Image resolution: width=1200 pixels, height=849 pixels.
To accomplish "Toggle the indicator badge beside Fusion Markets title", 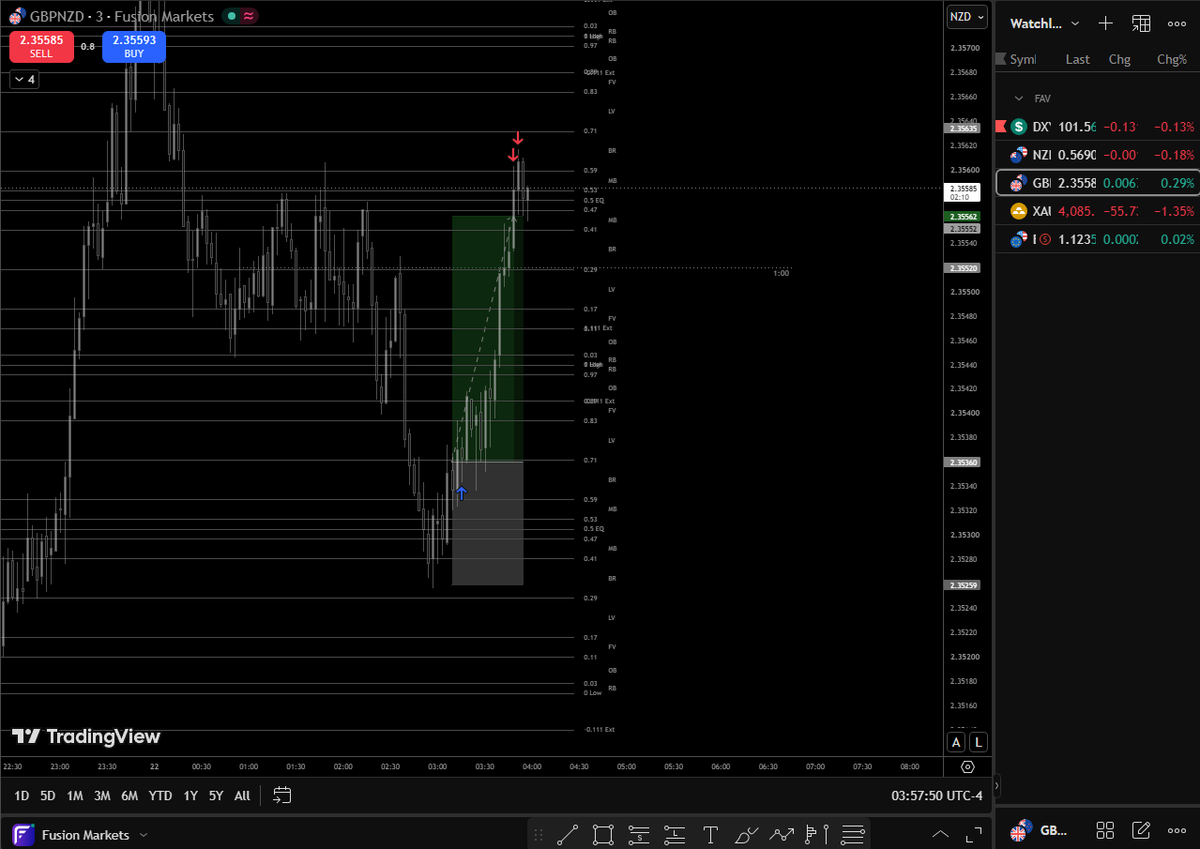I will (x=239, y=16).
